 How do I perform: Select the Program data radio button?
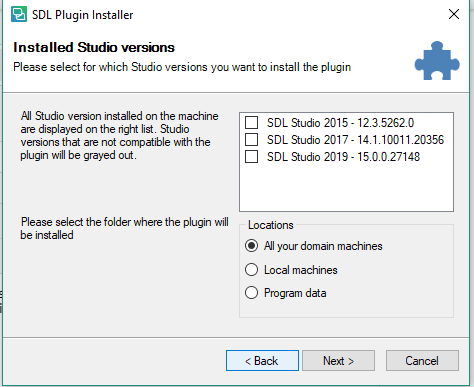pos(251,293)
